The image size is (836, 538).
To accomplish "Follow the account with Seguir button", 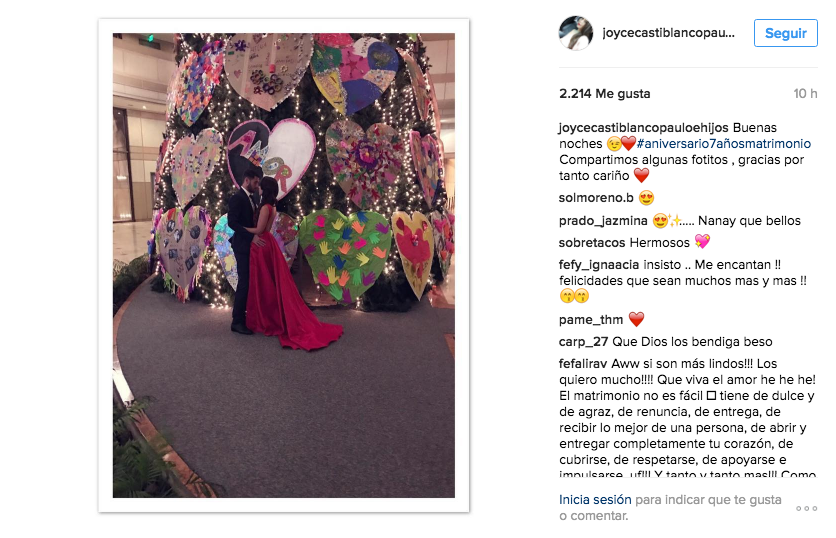I will [785, 33].
